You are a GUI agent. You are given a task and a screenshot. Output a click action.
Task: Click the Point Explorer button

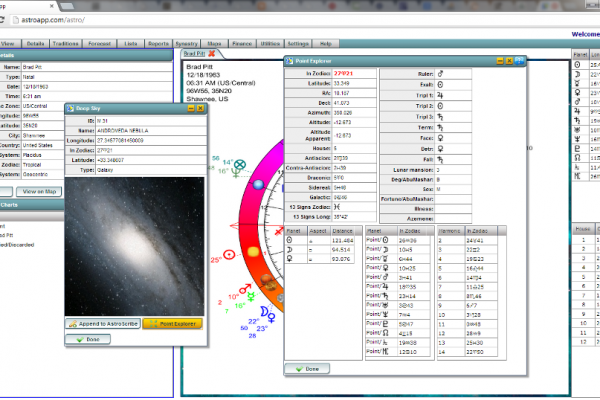(172, 324)
